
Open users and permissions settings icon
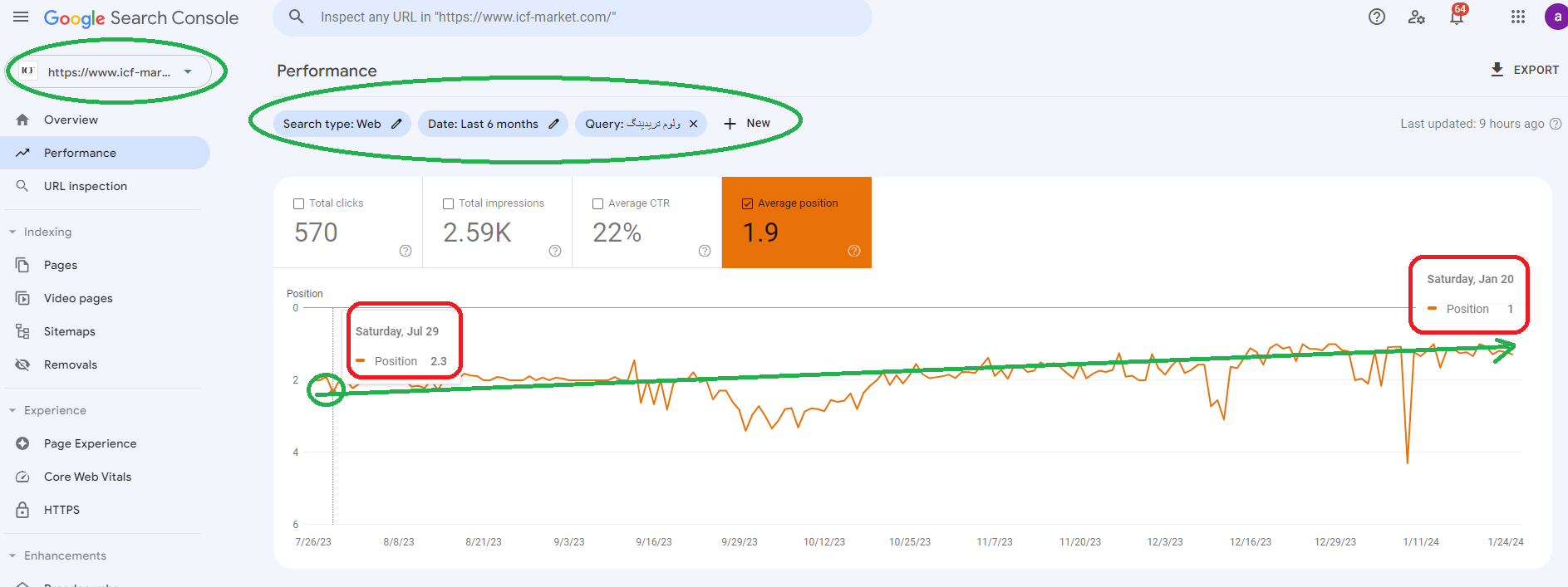pyautogui.click(x=1417, y=17)
